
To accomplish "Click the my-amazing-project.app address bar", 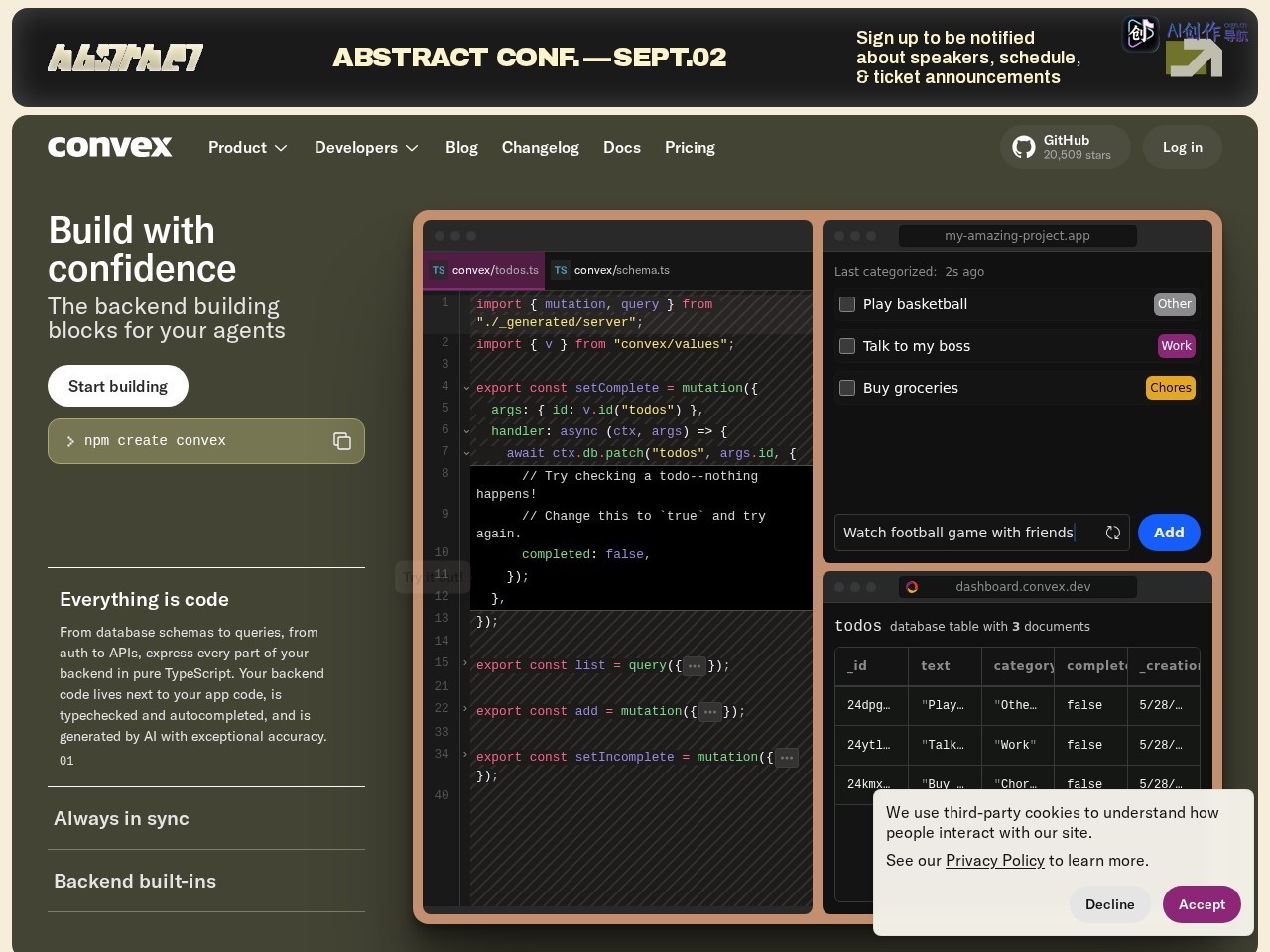I will coord(1017,236).
